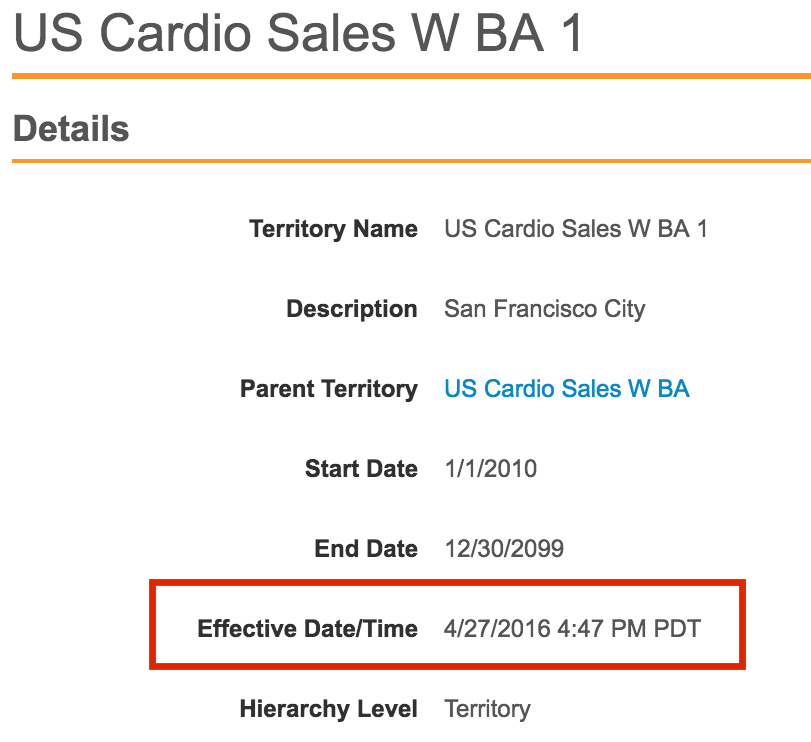Click the Hierarchy Level field label

[x=328, y=709]
